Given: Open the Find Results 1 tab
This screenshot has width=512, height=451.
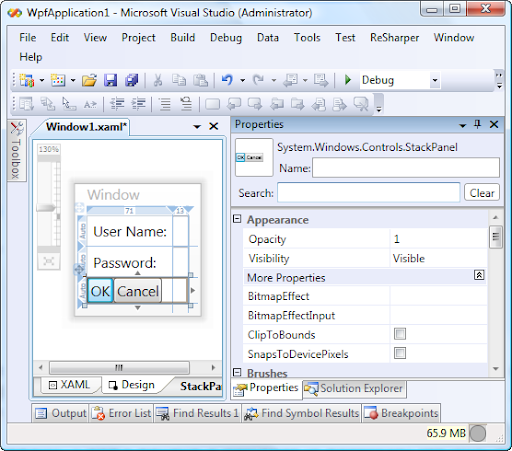Looking at the screenshot, I should click(197, 413).
